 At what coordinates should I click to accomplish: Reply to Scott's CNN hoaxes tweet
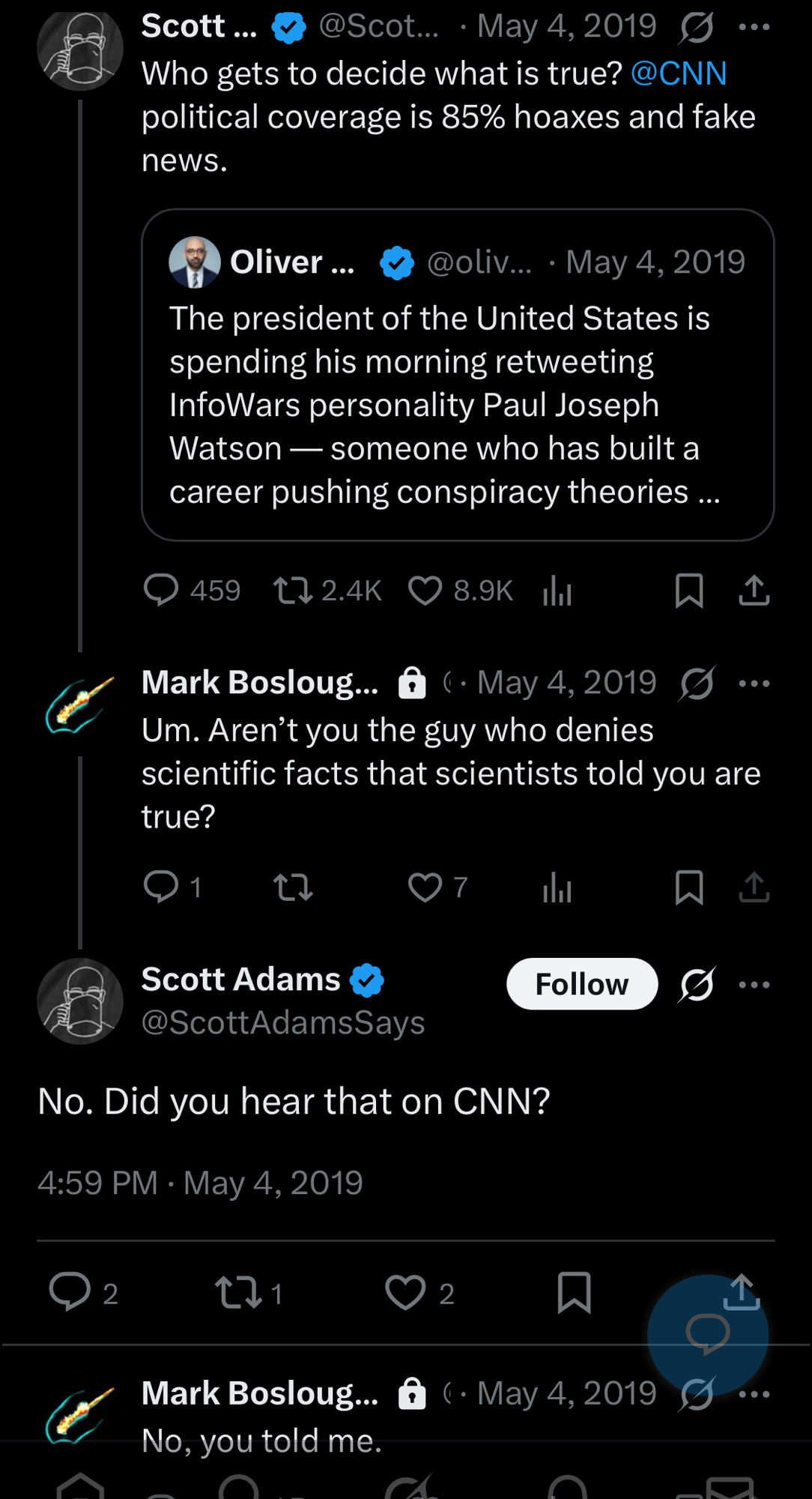click(x=161, y=590)
